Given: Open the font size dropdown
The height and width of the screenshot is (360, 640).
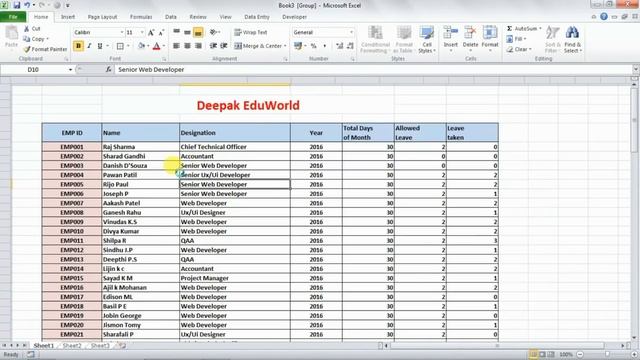Looking at the screenshot, I should point(142,32).
